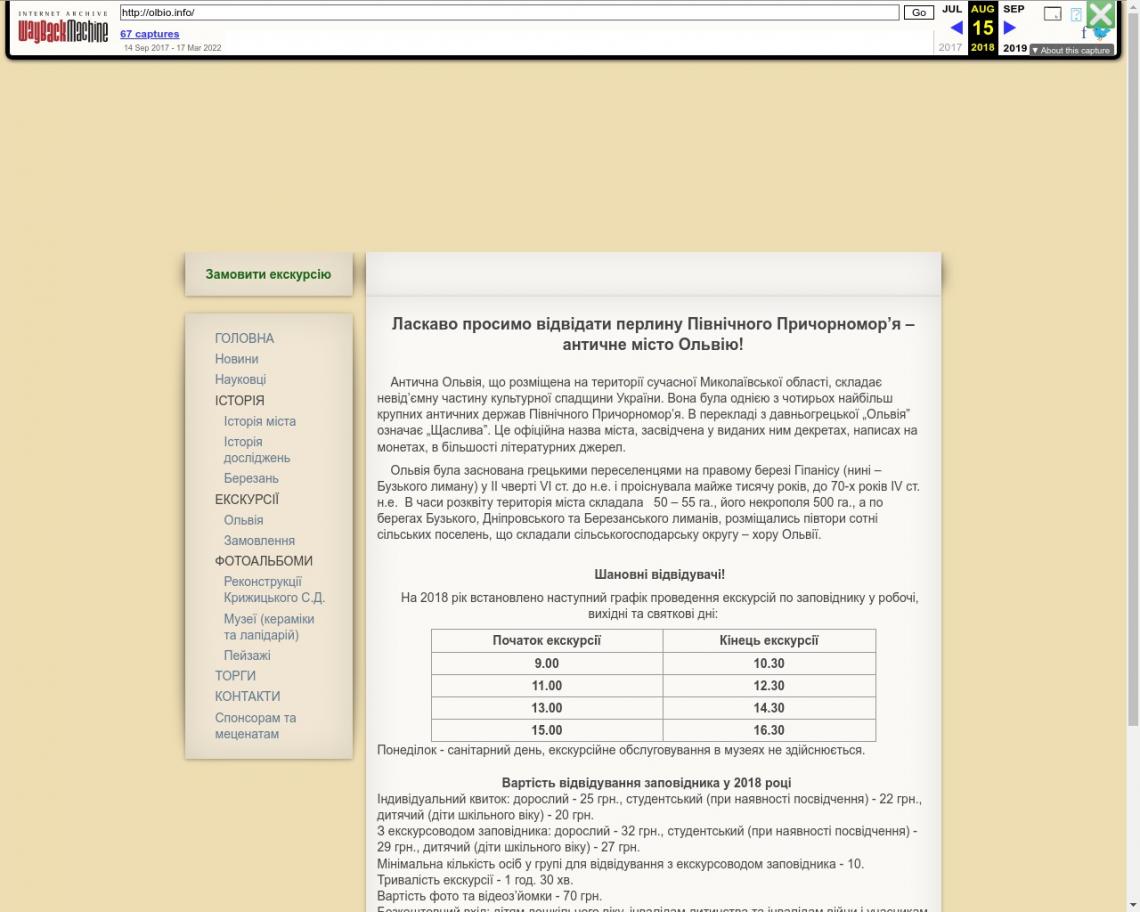Close the Wayback toolbar with the green X
Image resolution: width=1140 pixels, height=912 pixels.
click(x=1101, y=14)
